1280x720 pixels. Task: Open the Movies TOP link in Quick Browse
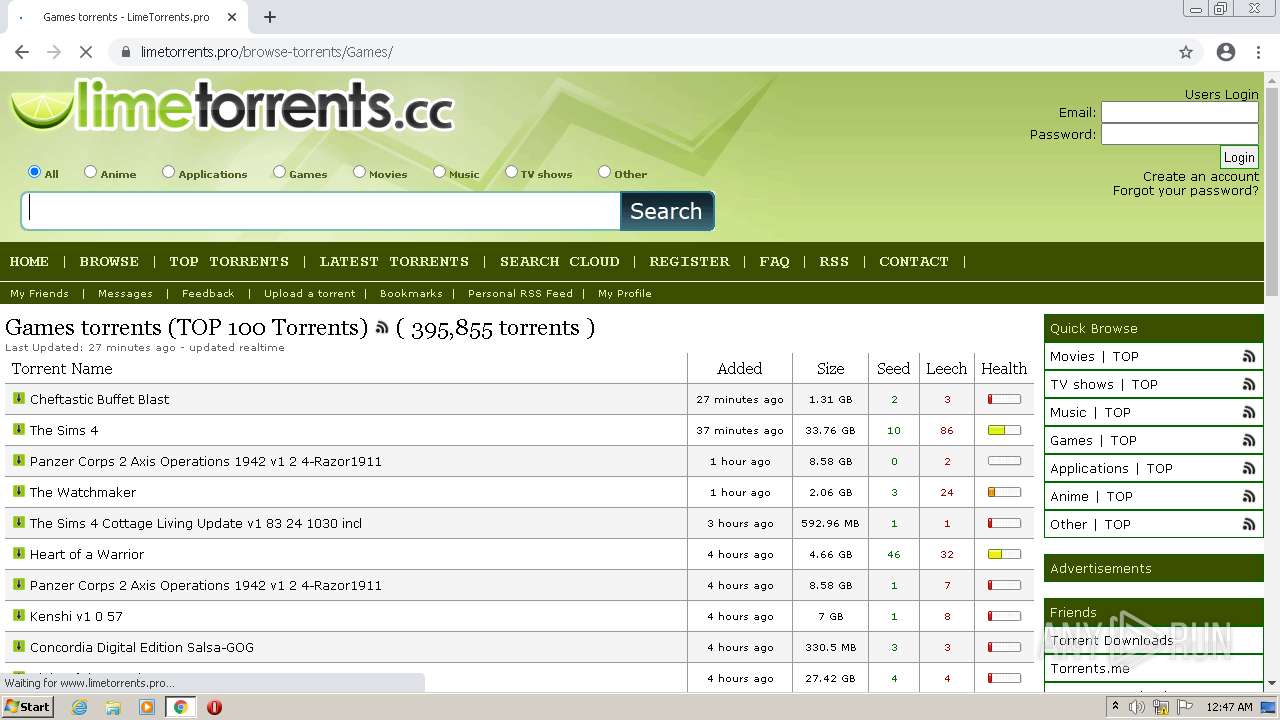click(1125, 356)
